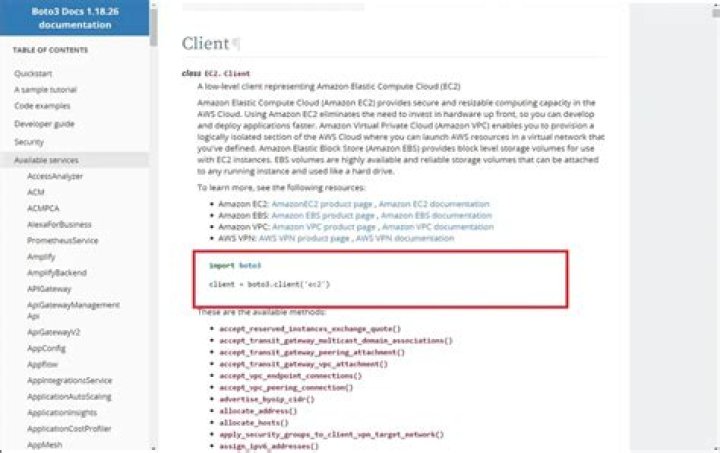This screenshot has width=720, height=453.
Task: Follow the AWS VPN documentation link
Action: click(405, 238)
